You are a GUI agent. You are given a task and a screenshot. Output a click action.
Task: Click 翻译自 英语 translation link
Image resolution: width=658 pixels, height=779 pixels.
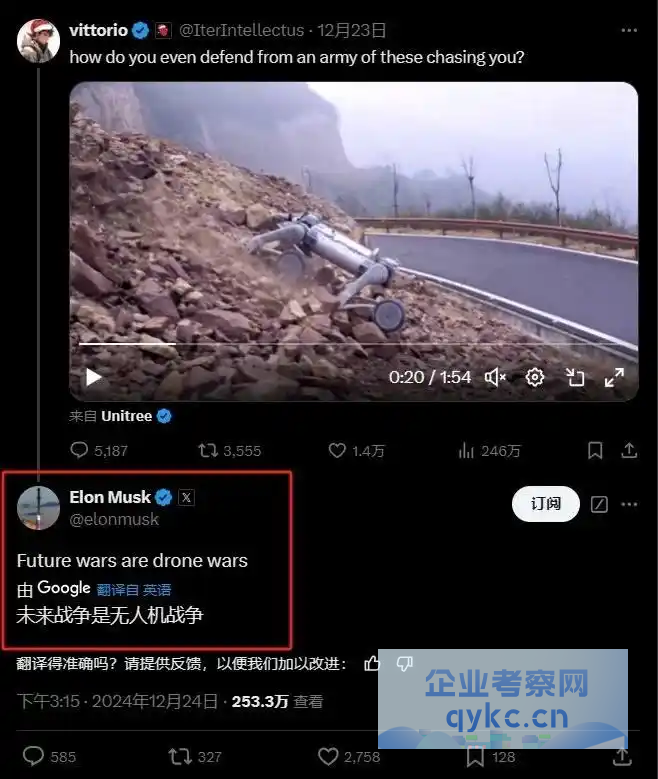[x=134, y=590]
